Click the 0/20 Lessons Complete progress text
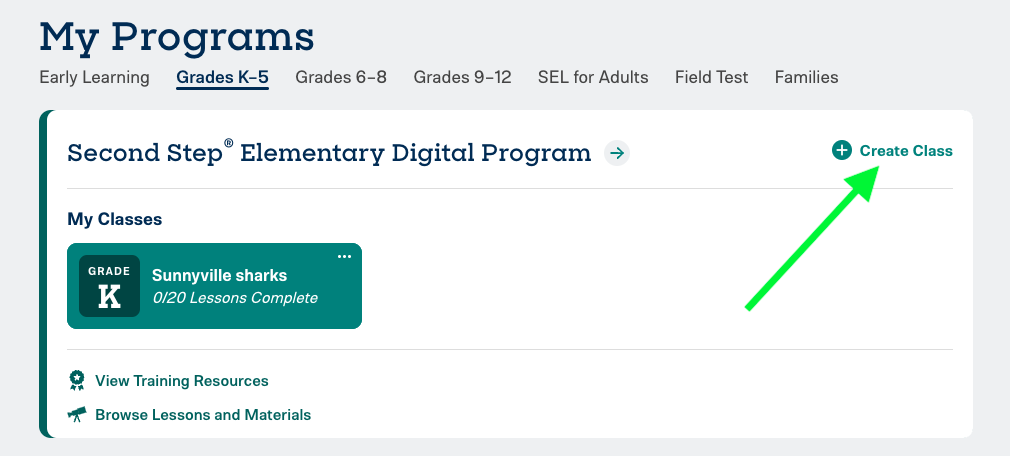The width and height of the screenshot is (1010, 456). pyautogui.click(x=235, y=298)
